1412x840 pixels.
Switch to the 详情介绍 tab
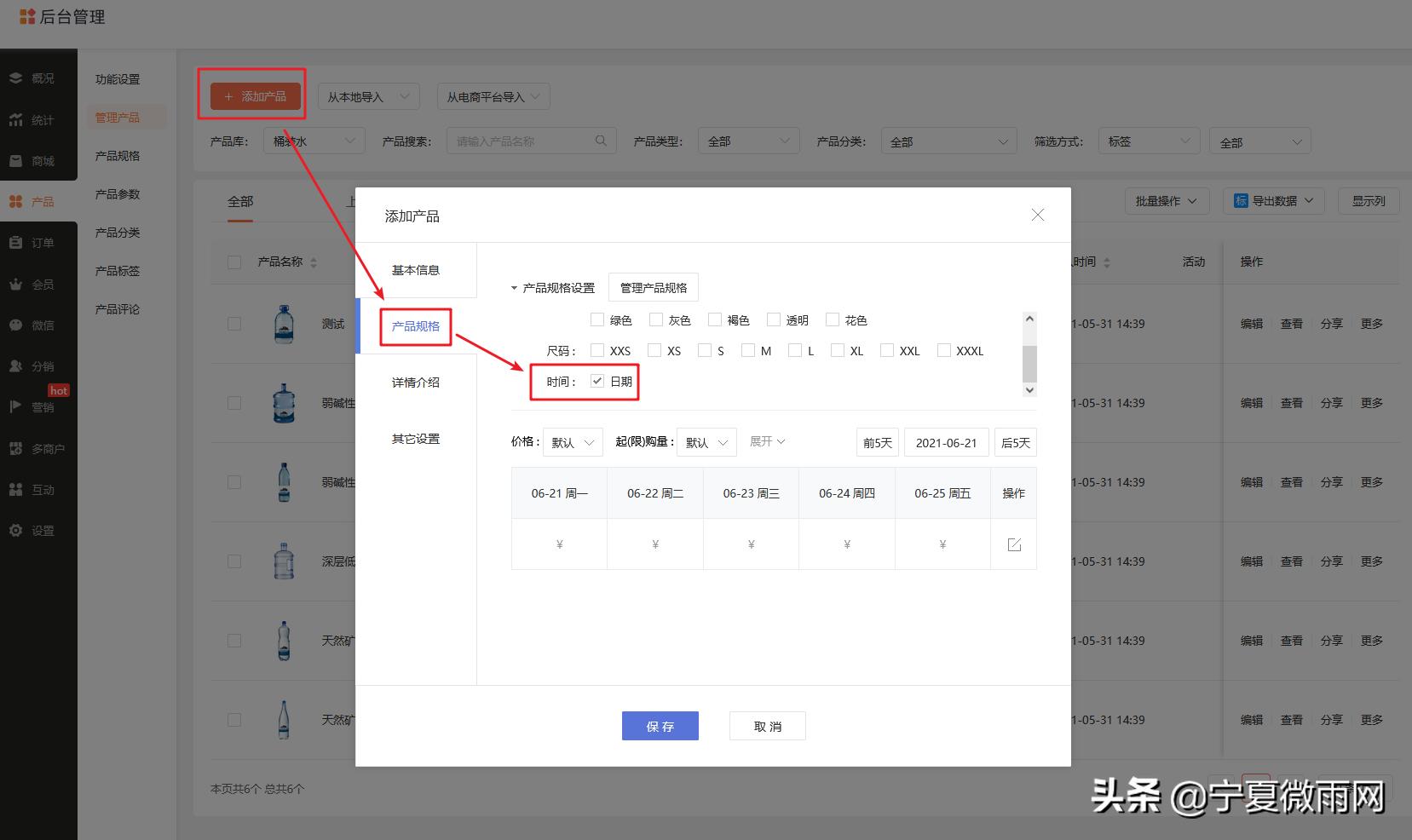(415, 382)
